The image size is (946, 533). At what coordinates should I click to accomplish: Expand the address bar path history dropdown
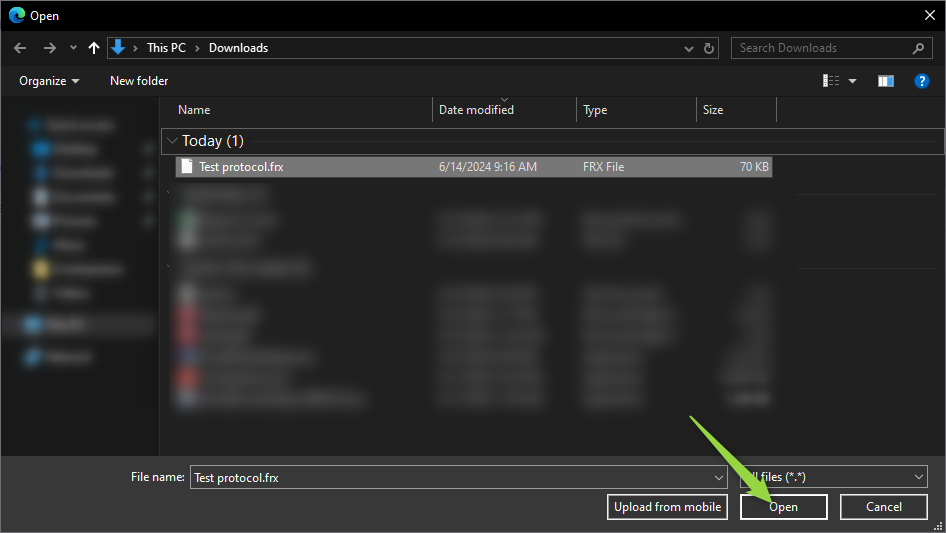[689, 48]
